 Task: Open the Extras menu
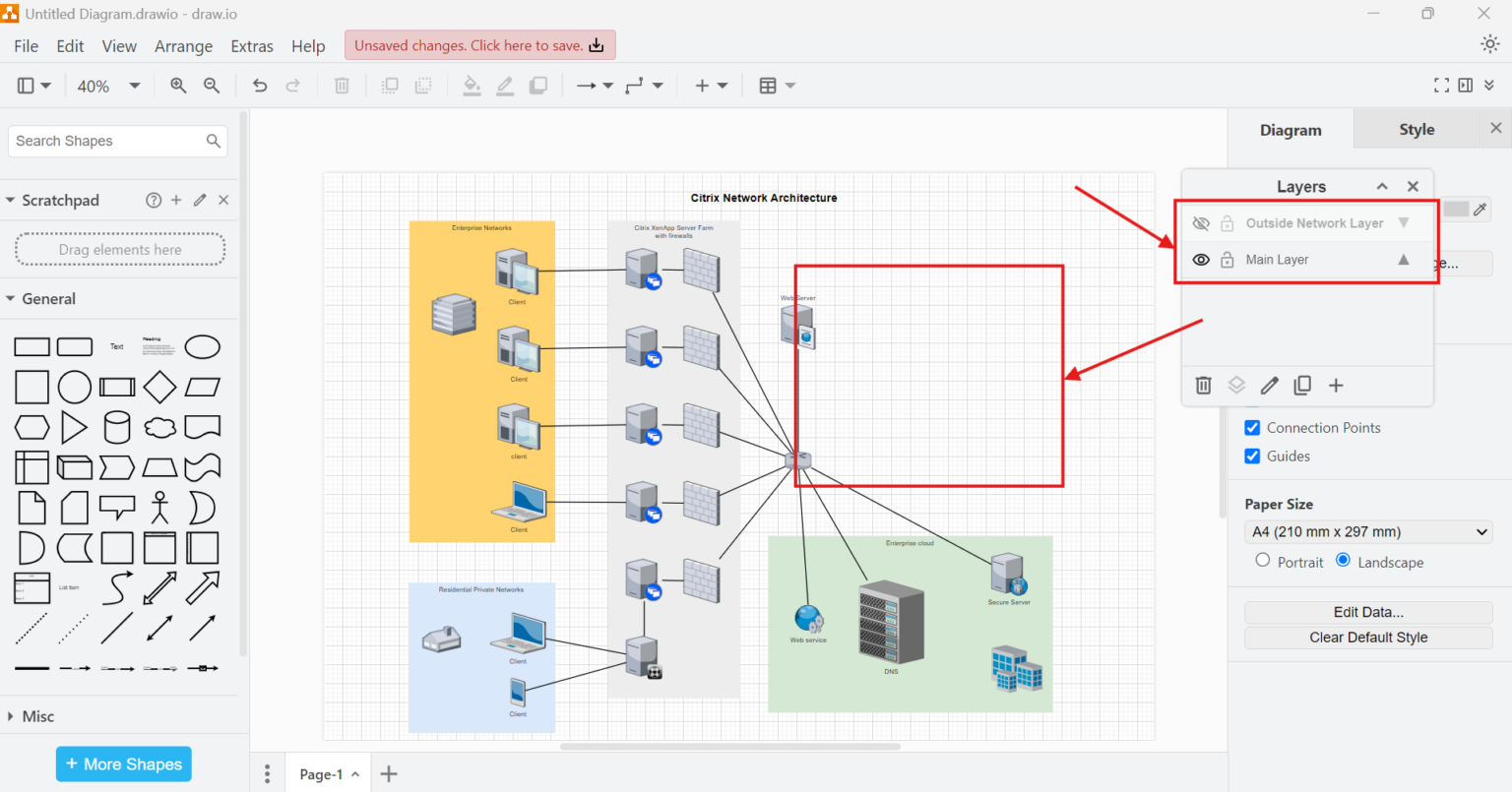point(252,45)
